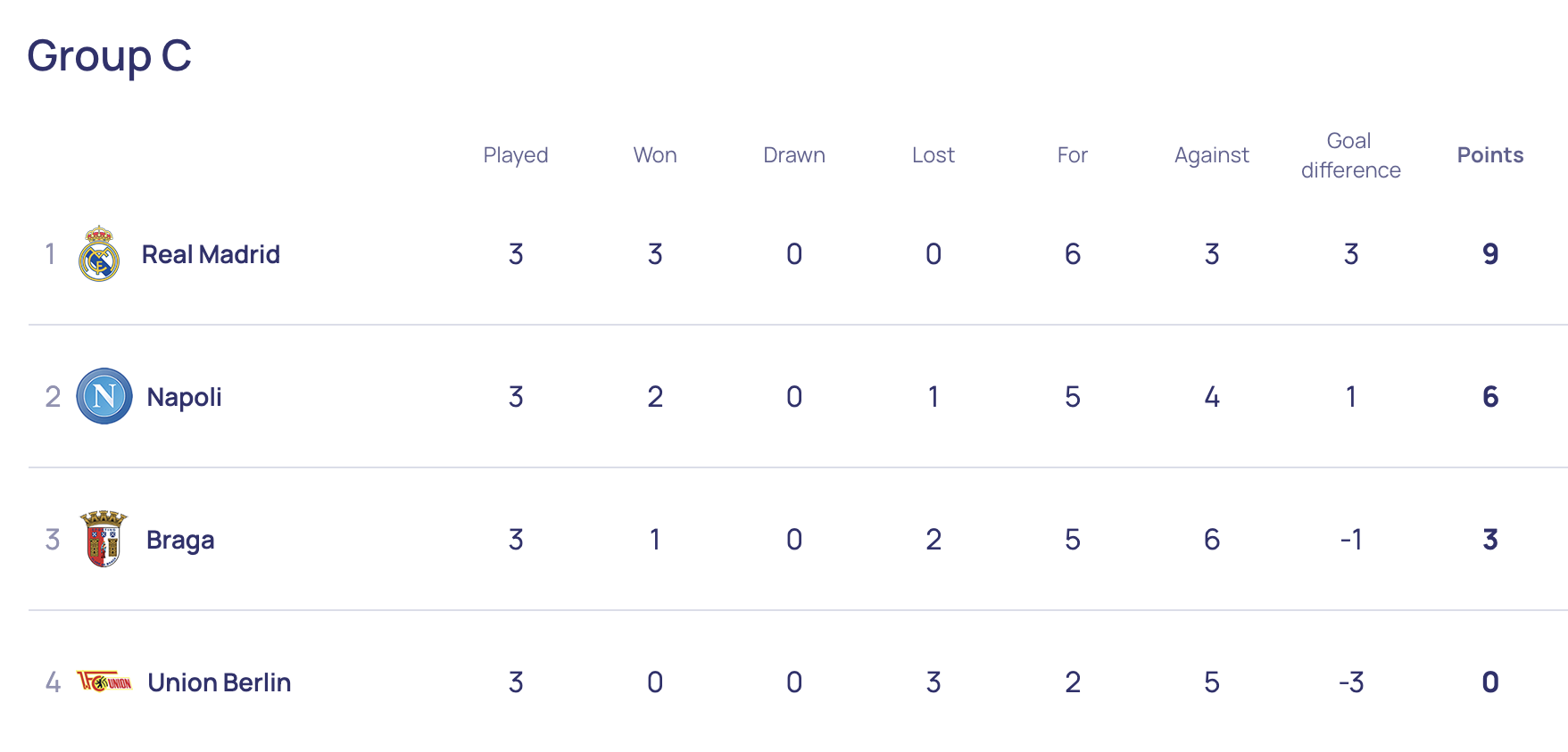Click the Points column header
Image resolution: width=1568 pixels, height=752 pixels.
1489,155
